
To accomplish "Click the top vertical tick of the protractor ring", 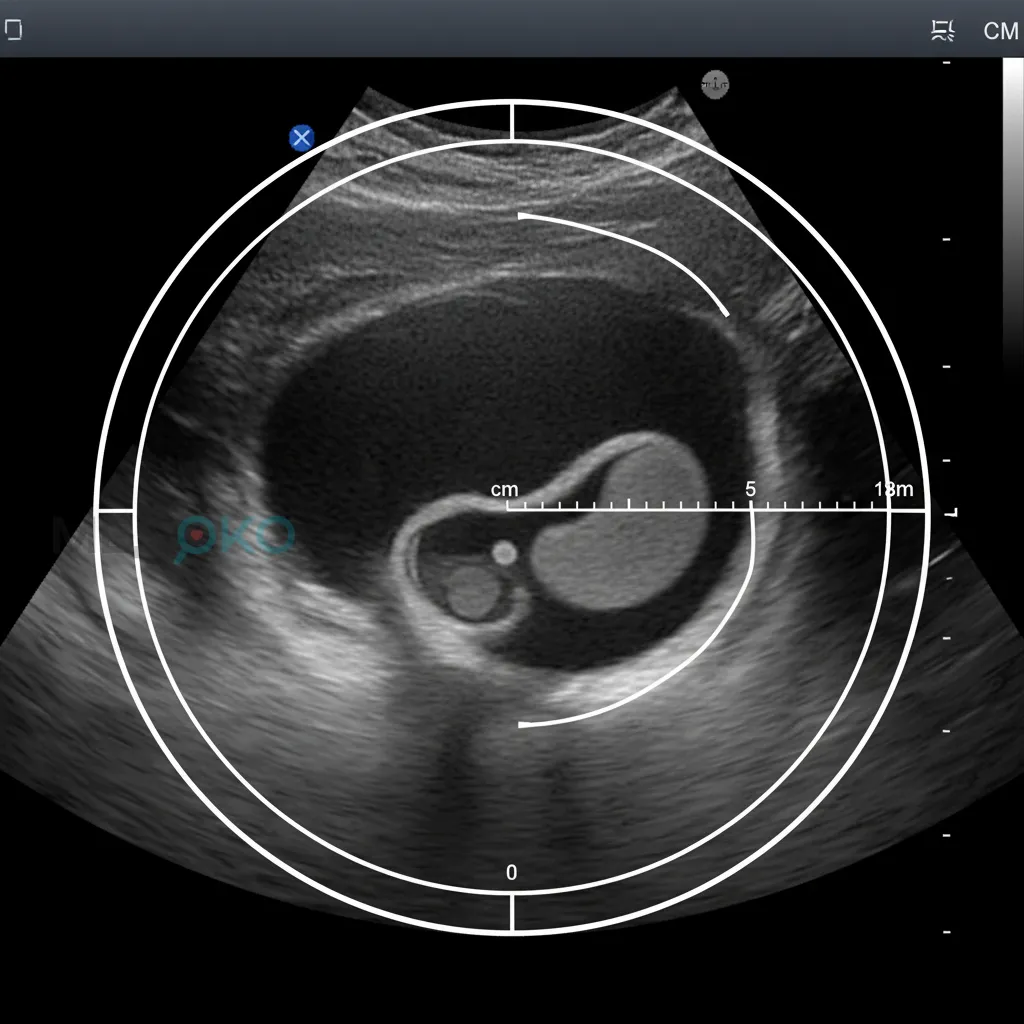I will click(x=512, y=121).
